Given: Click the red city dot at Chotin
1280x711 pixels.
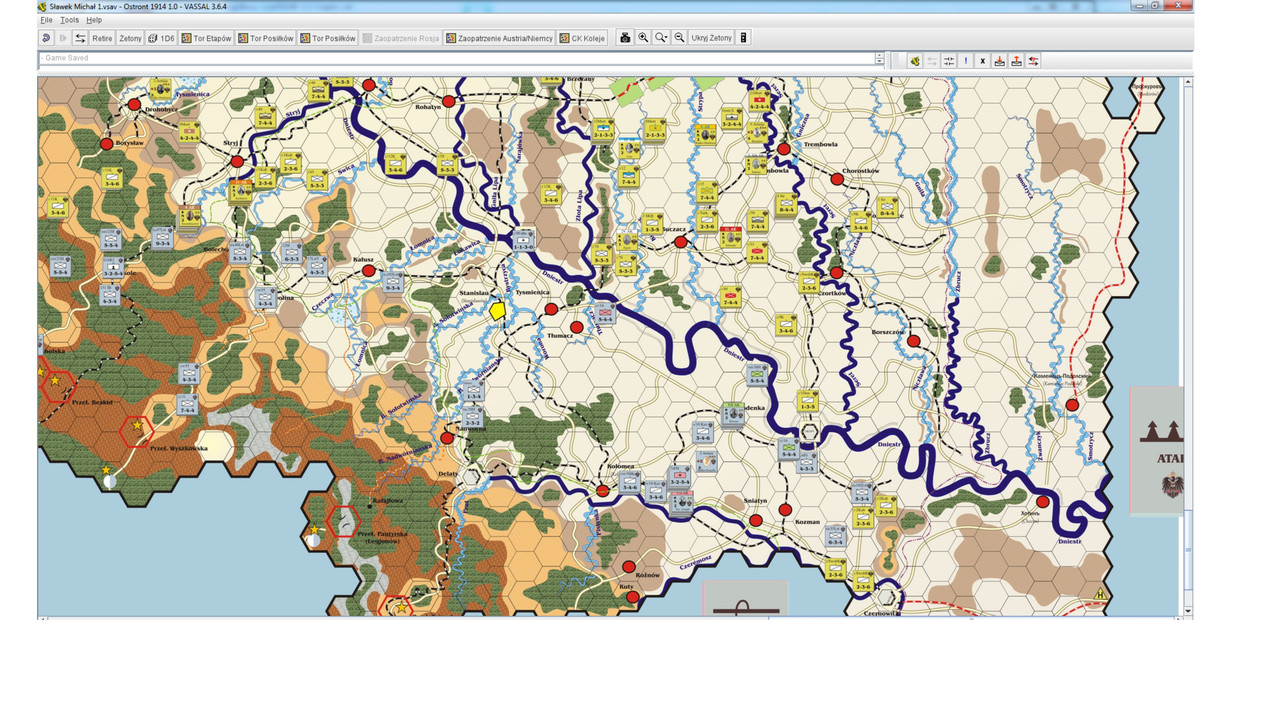Looking at the screenshot, I should 1043,502.
